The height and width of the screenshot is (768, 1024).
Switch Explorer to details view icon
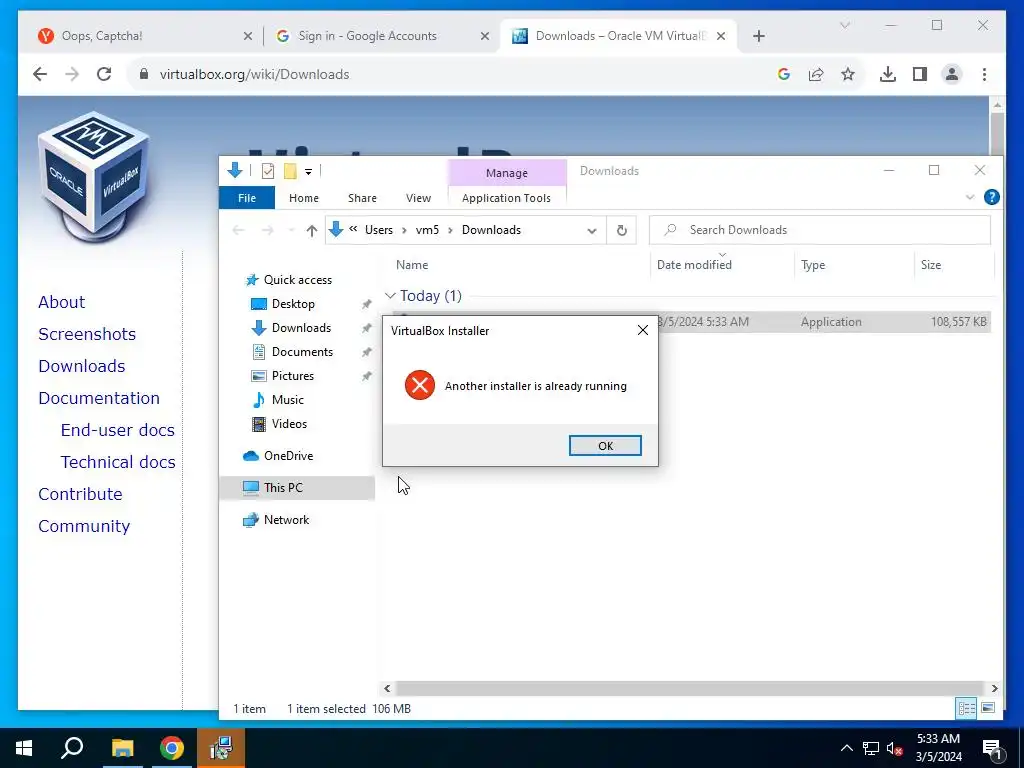[x=967, y=708]
